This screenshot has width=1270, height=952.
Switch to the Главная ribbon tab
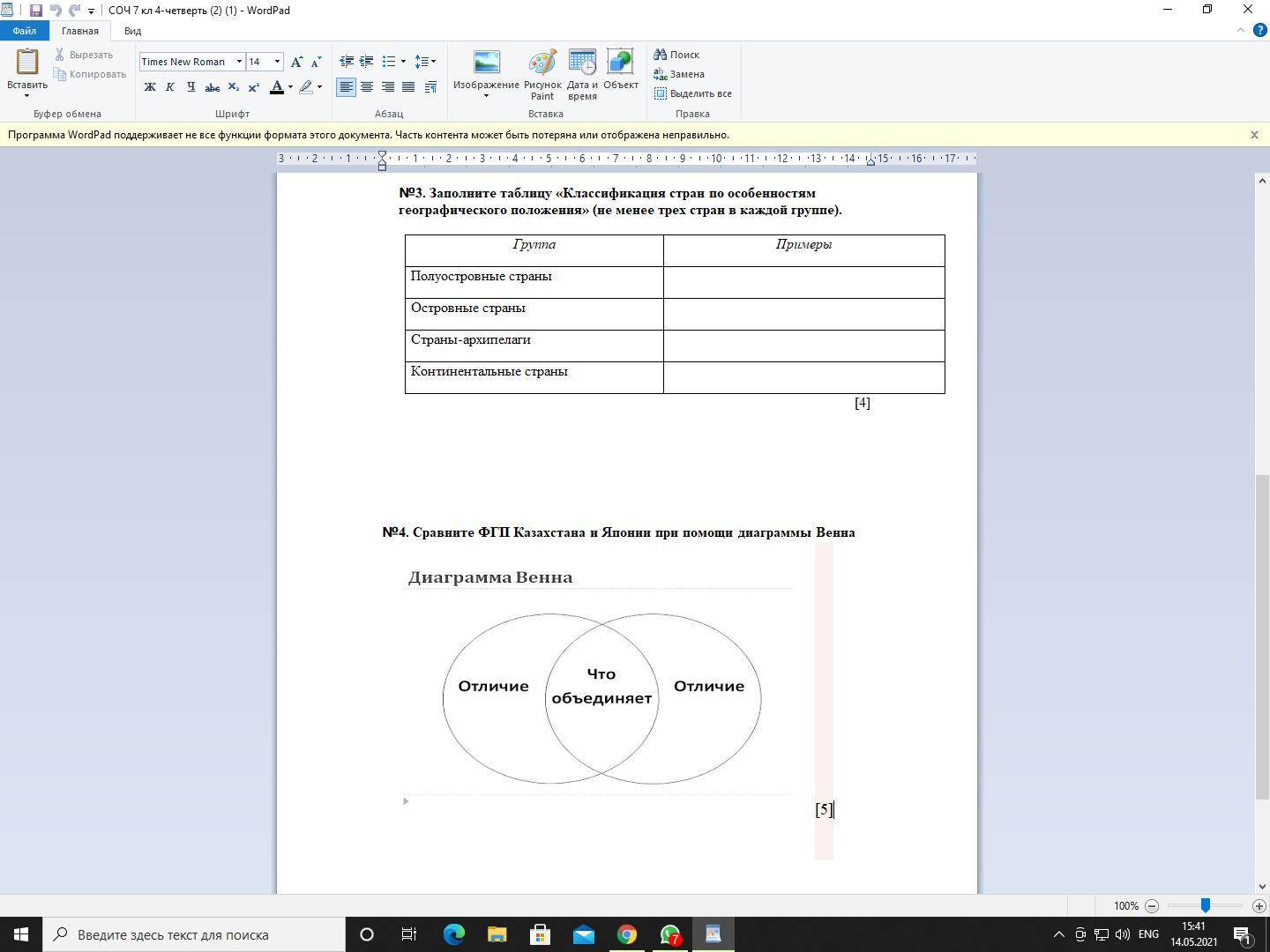point(80,31)
